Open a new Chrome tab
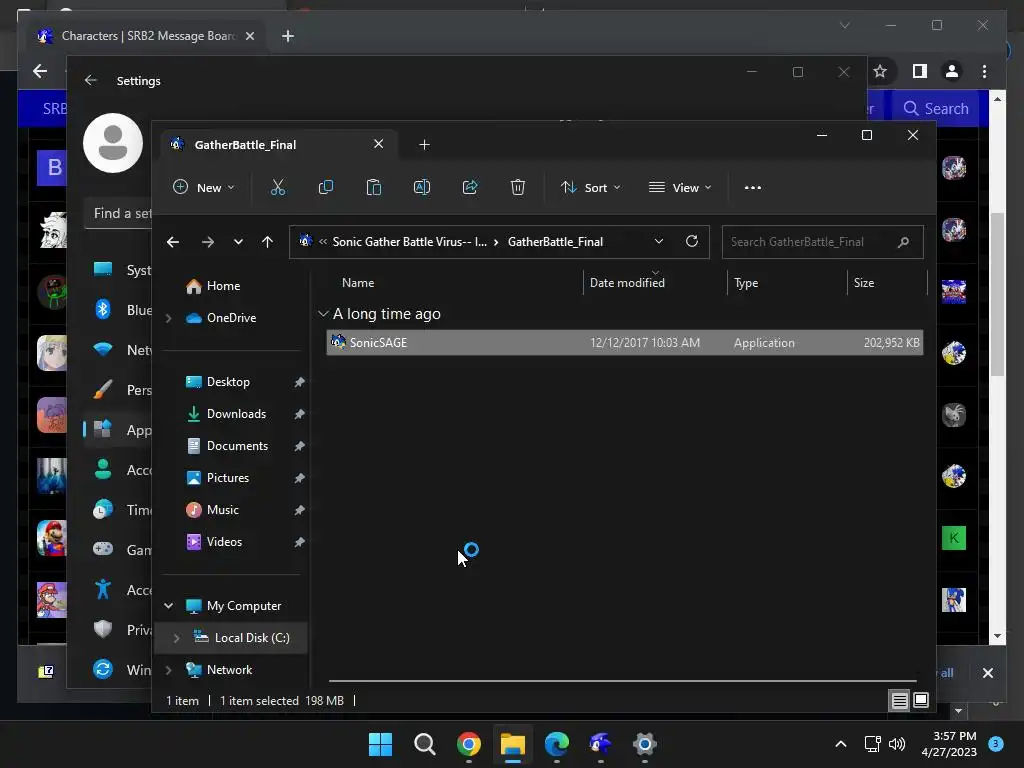Screen dimensions: 1024x768 (287, 36)
